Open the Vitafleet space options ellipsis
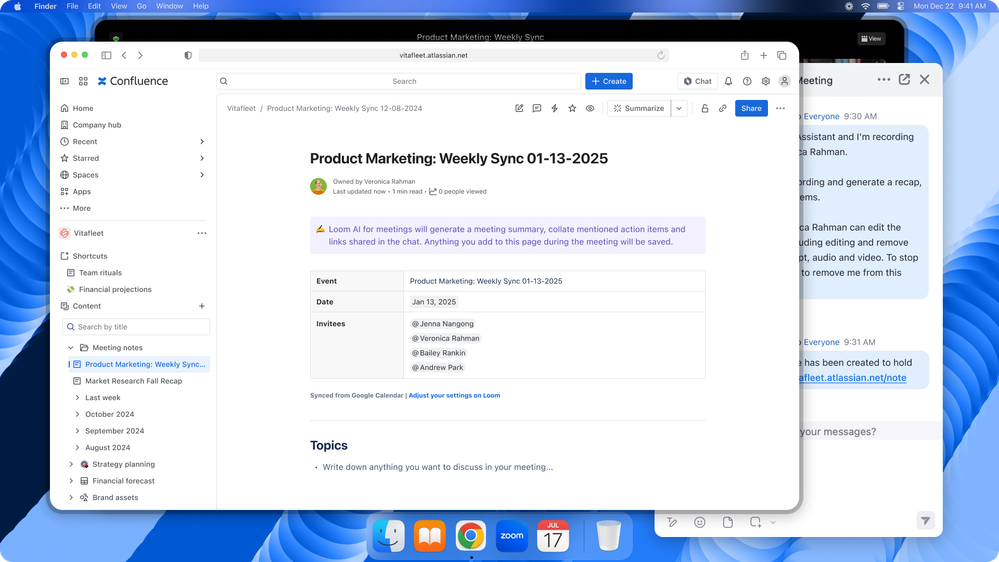The width and height of the screenshot is (999, 562). coord(202,233)
